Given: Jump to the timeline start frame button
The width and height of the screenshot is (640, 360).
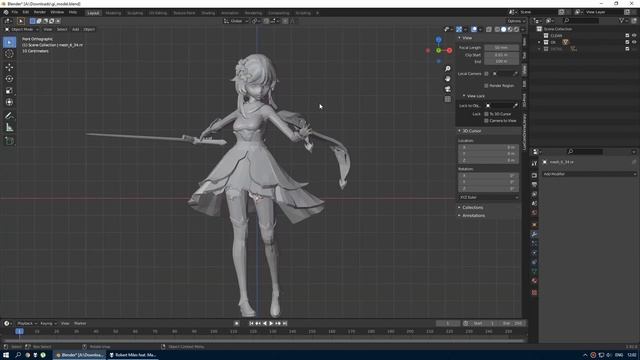Looking at the screenshot, I should pyautogui.click(x=251, y=323).
